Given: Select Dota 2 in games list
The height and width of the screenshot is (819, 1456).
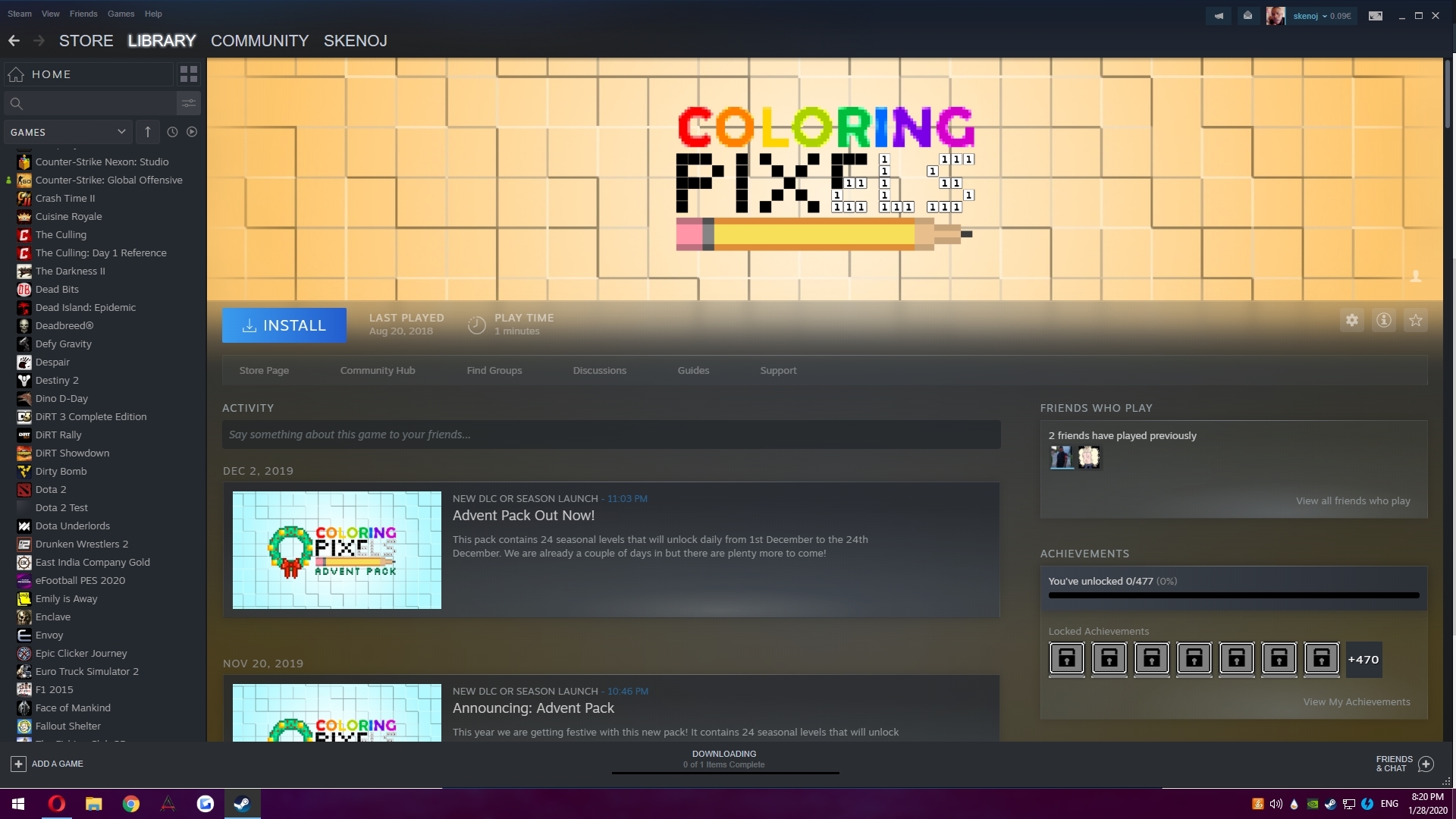Looking at the screenshot, I should (51, 490).
